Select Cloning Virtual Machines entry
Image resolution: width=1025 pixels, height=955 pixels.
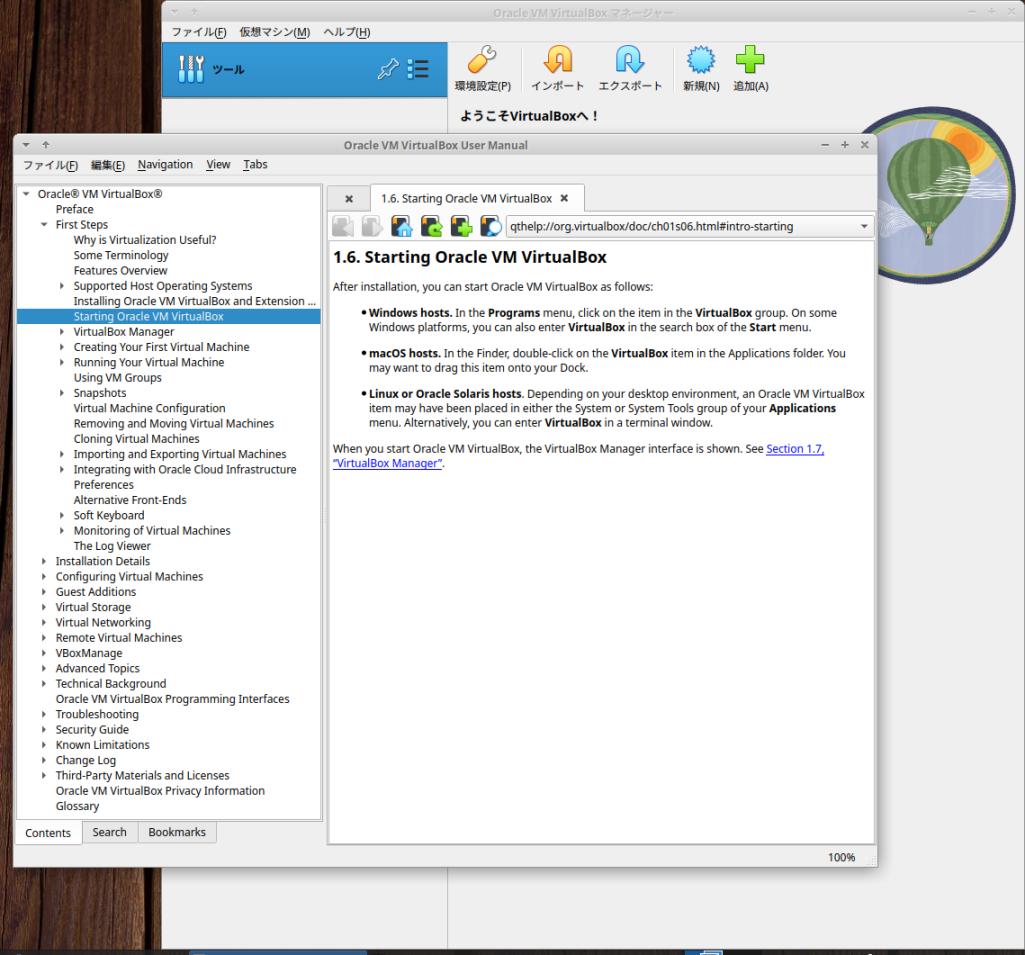(x=137, y=439)
